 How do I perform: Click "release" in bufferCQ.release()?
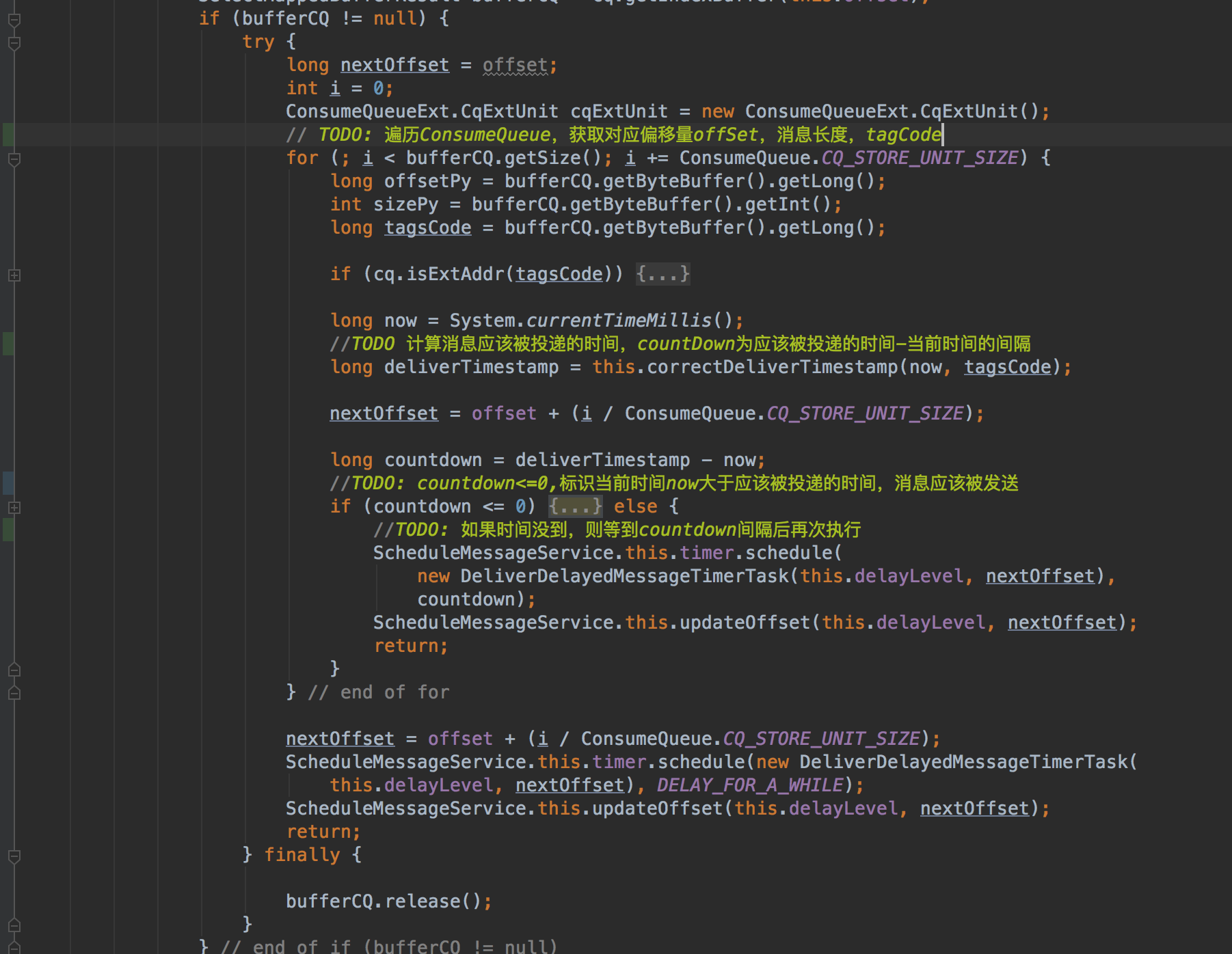click(423, 901)
